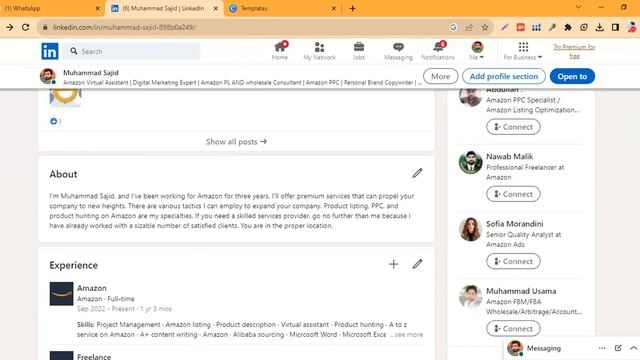Image resolution: width=640 pixels, height=360 pixels.
Task: Connect with Muhammad Usama
Action: (x=513, y=329)
